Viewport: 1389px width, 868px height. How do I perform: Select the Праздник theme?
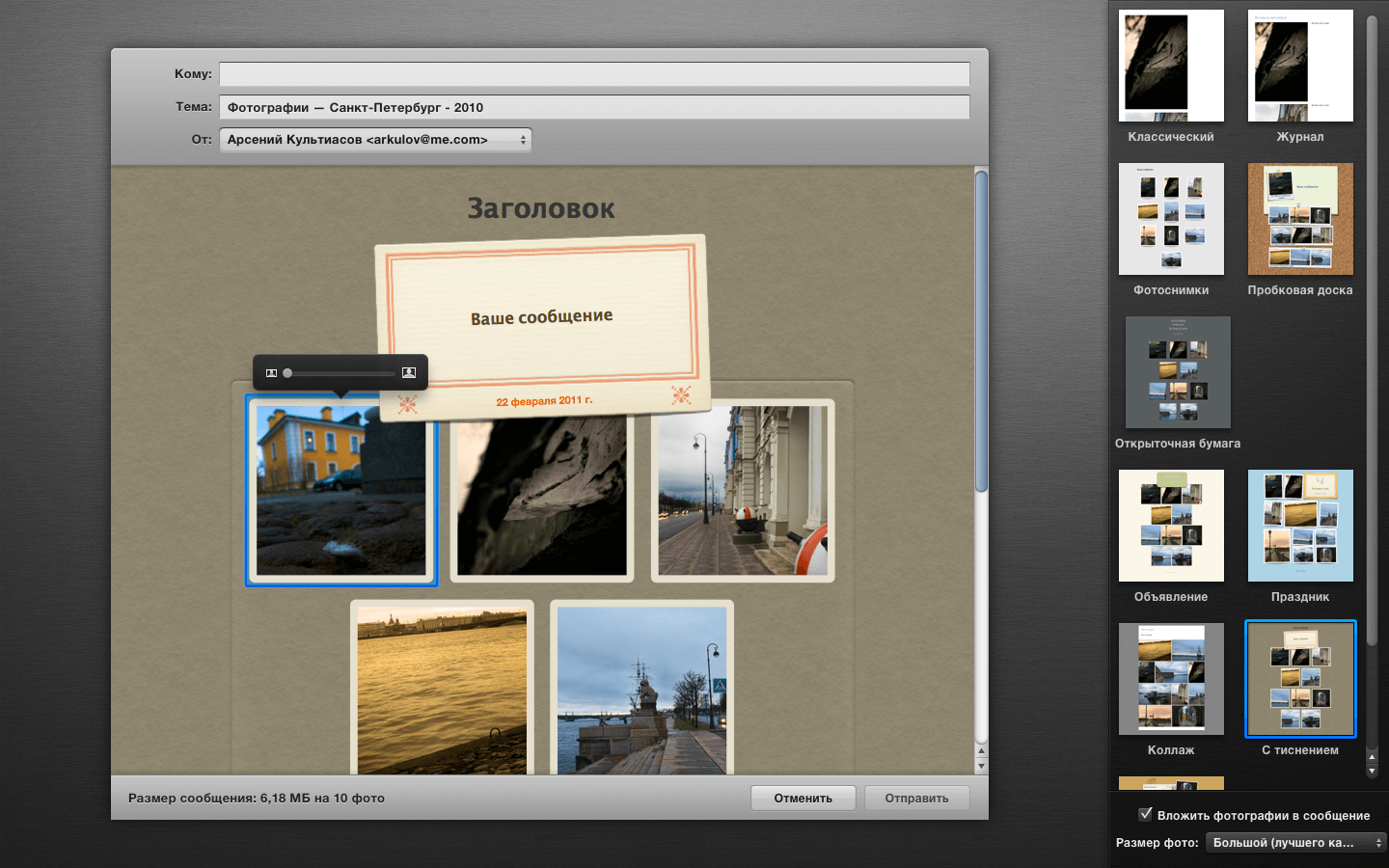pyautogui.click(x=1300, y=526)
